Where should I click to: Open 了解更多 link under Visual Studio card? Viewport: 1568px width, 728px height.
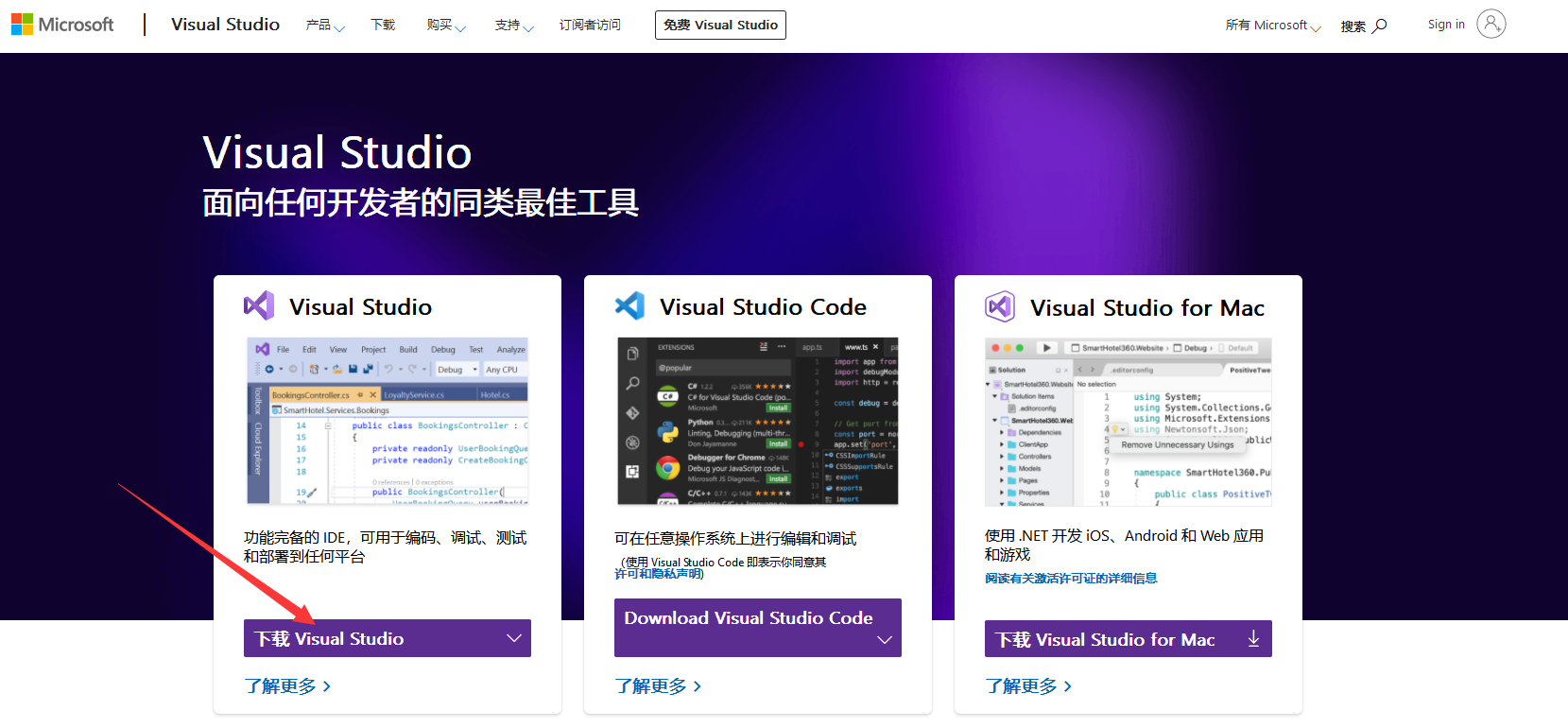click(287, 686)
